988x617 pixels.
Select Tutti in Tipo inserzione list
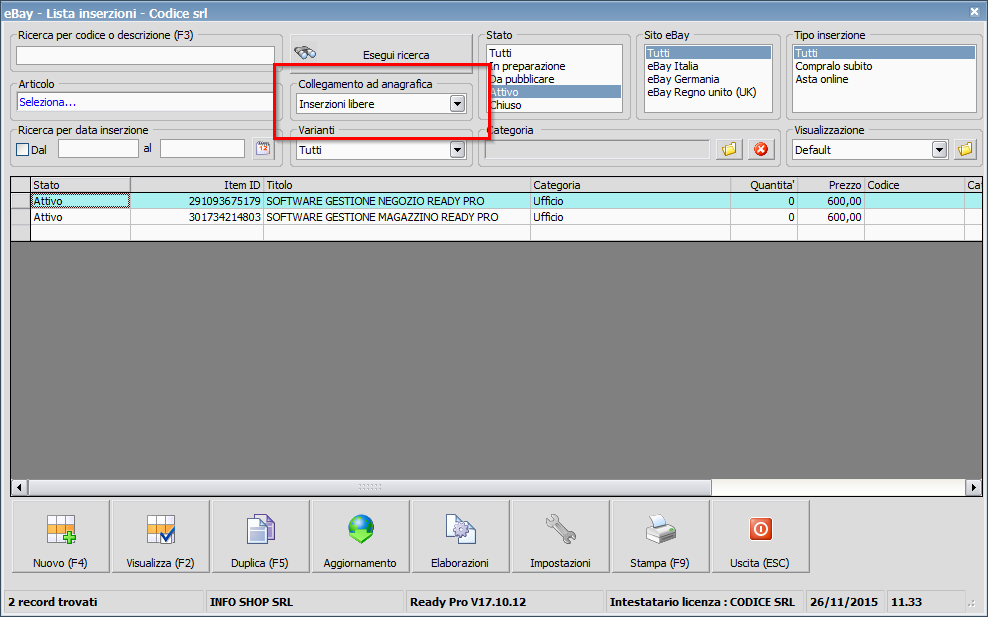click(x=884, y=53)
